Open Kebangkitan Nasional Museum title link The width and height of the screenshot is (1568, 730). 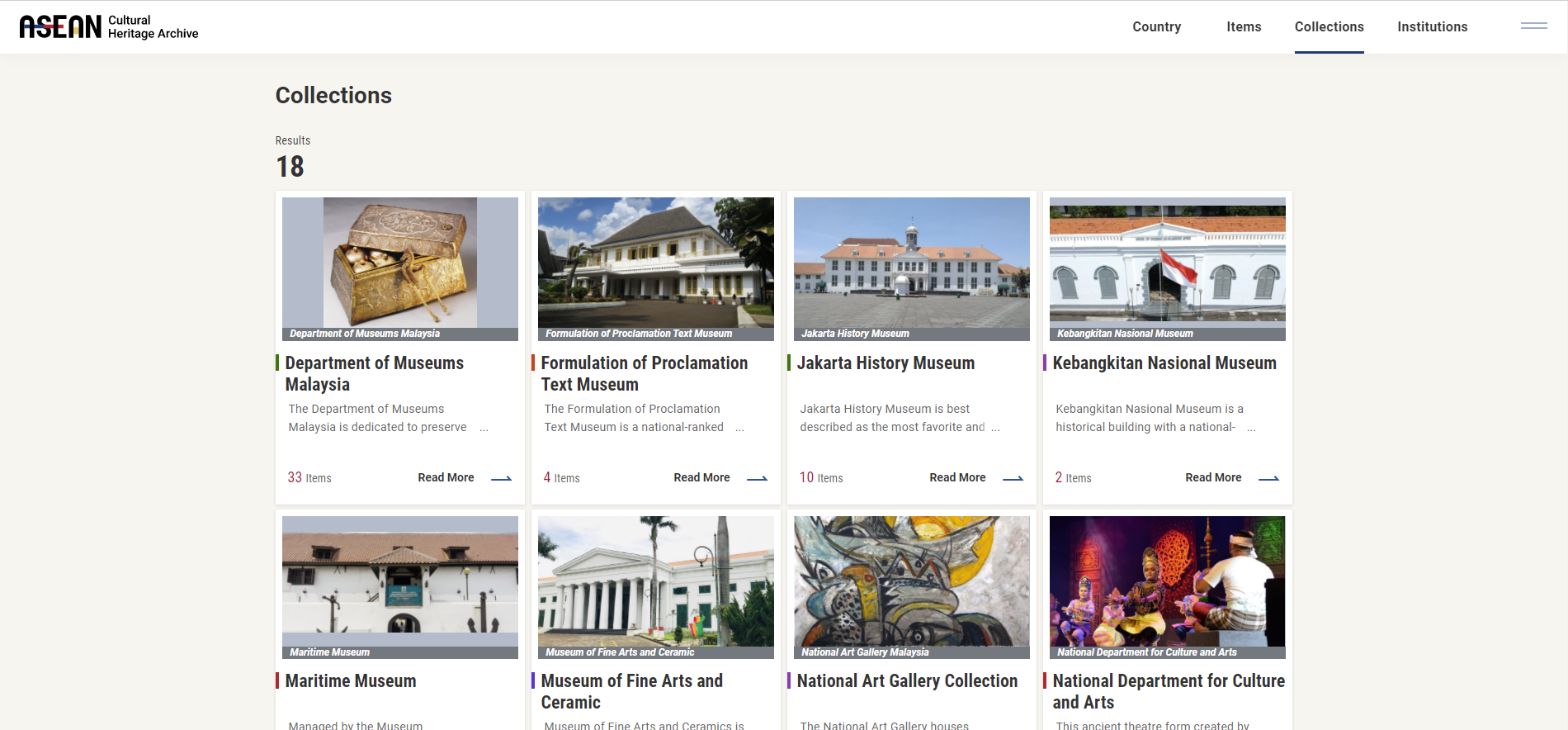point(1164,363)
